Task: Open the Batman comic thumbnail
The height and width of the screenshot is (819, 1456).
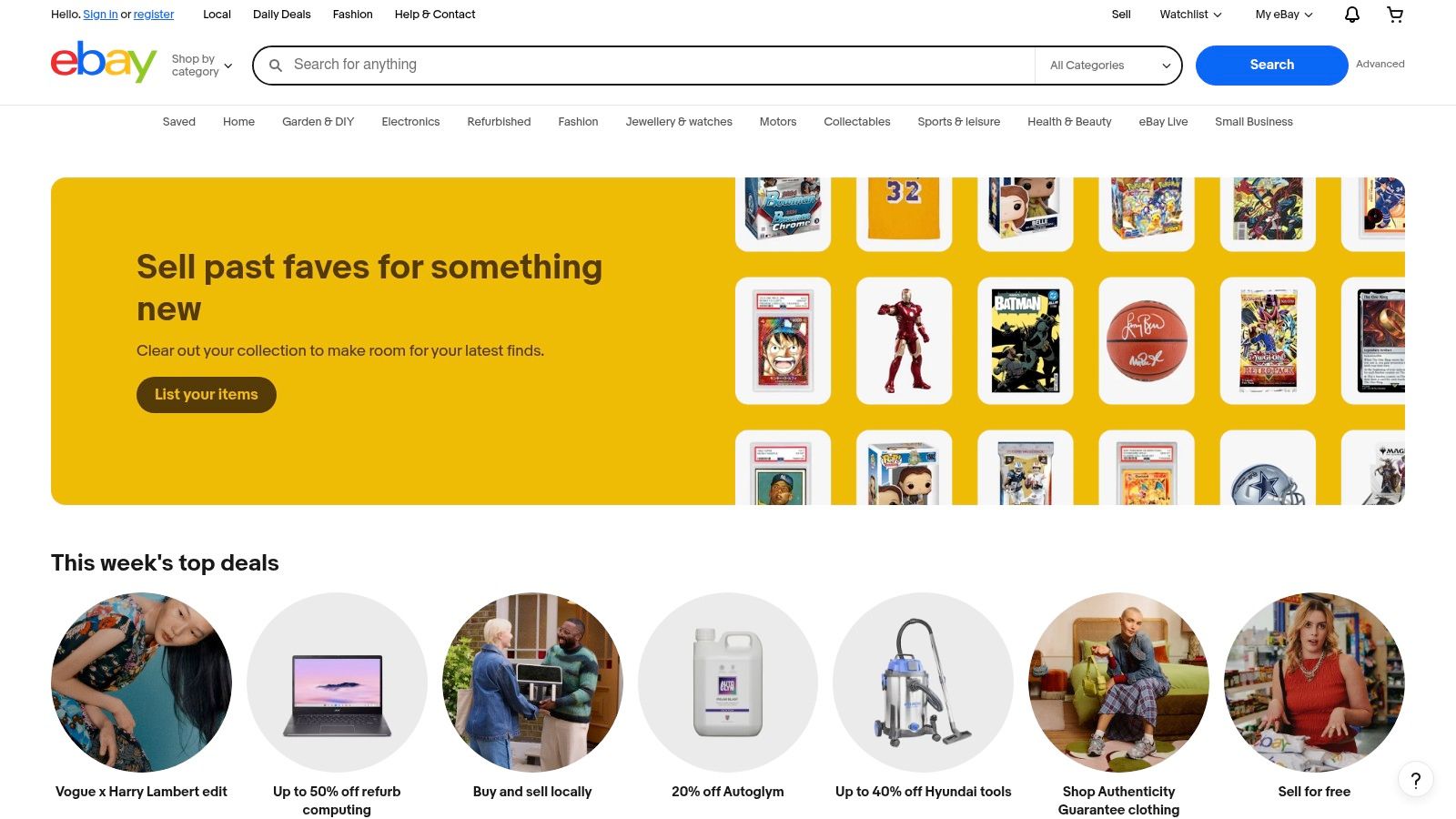Action: (x=1025, y=340)
